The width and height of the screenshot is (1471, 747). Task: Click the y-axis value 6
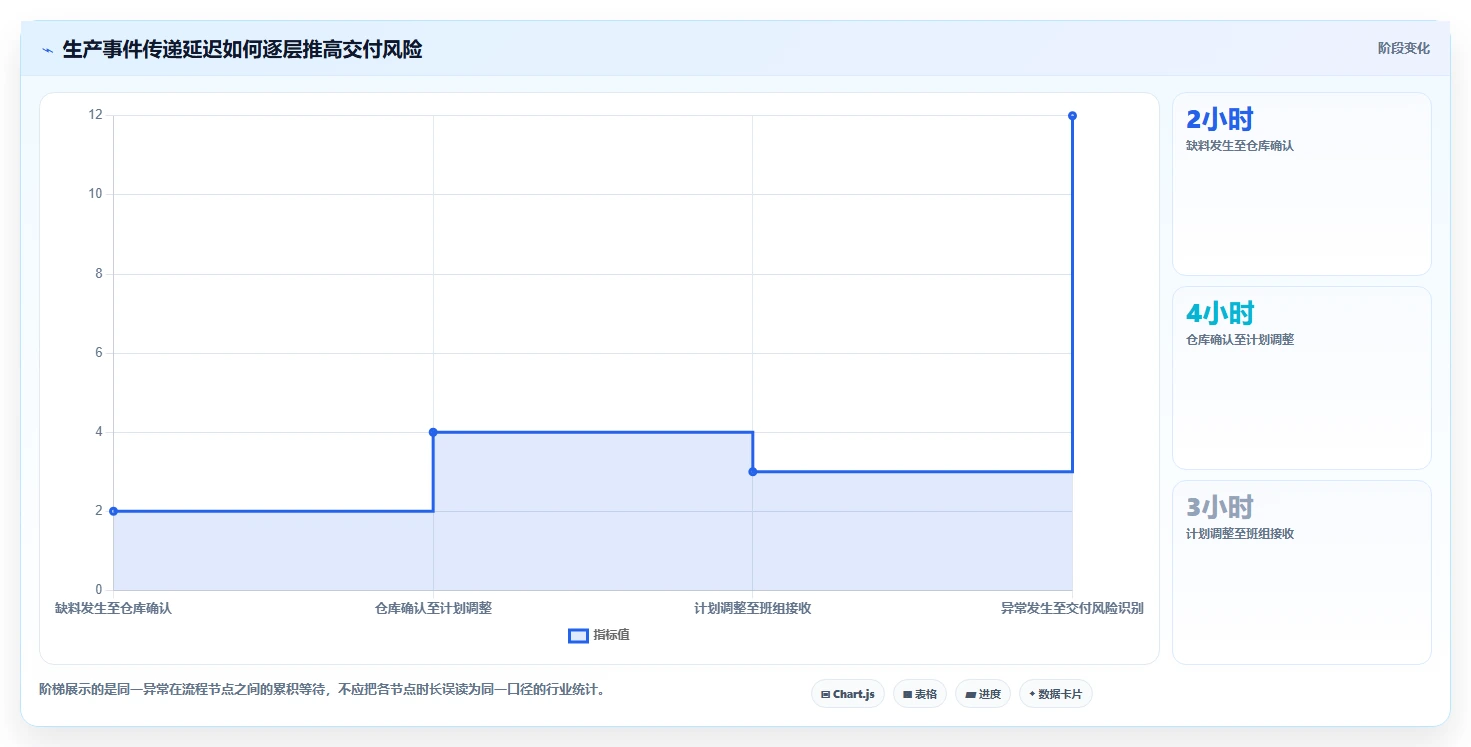pos(99,352)
